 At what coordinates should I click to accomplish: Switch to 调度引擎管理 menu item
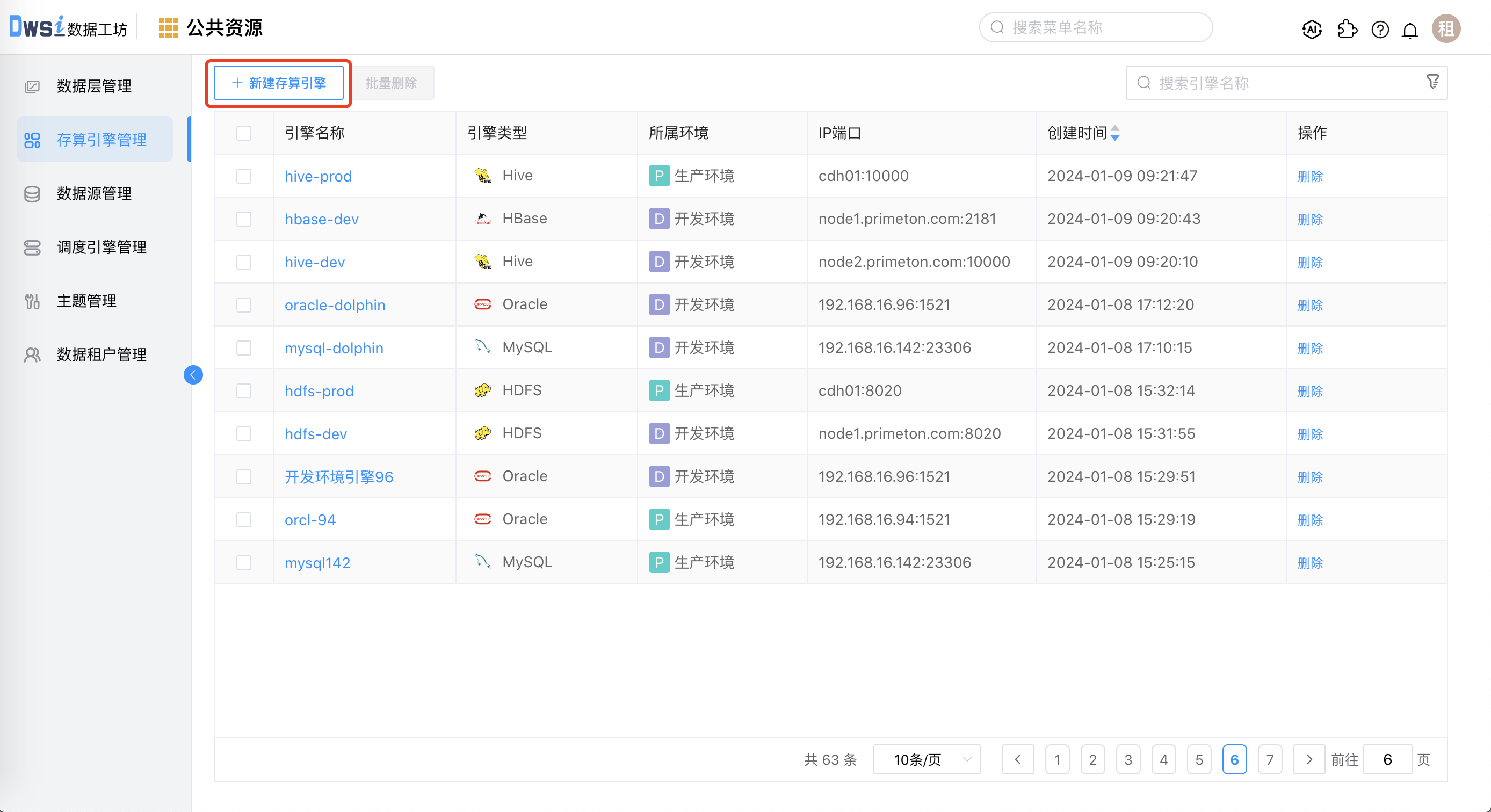[x=102, y=247]
